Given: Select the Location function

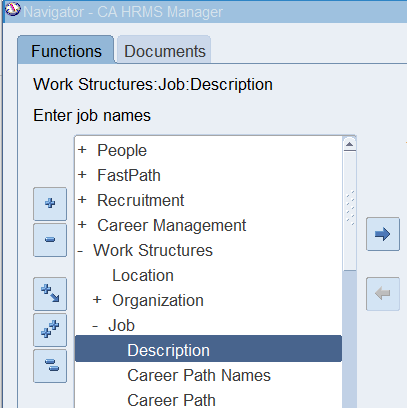Looking at the screenshot, I should pos(143,275).
